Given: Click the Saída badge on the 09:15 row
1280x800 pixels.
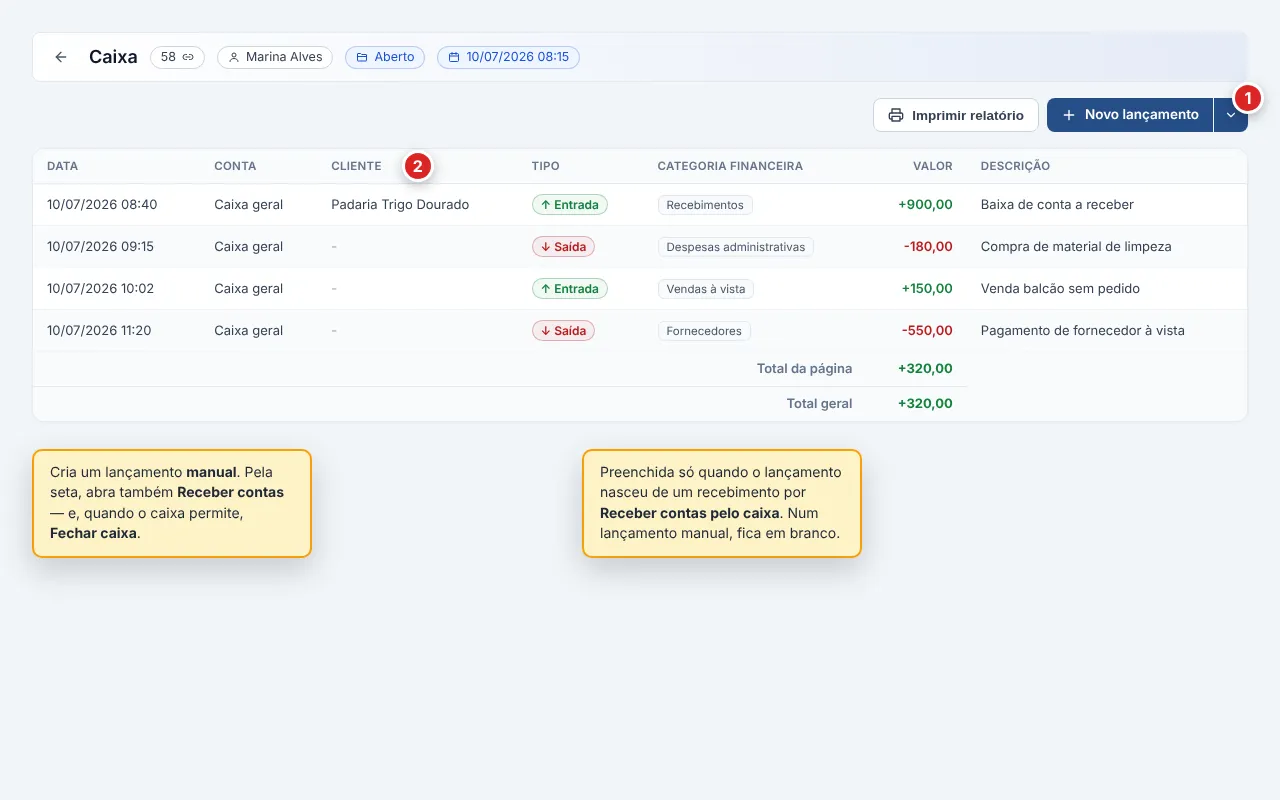Looking at the screenshot, I should pyautogui.click(x=563, y=247).
